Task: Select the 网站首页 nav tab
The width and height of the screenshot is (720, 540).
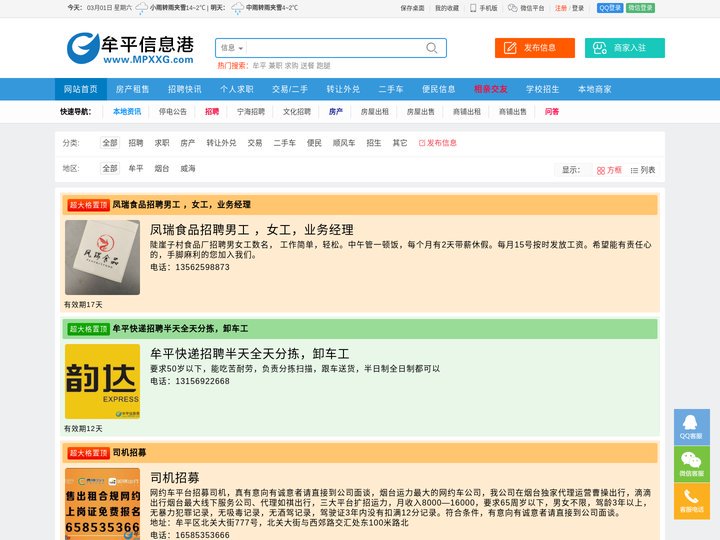Action: (81, 89)
